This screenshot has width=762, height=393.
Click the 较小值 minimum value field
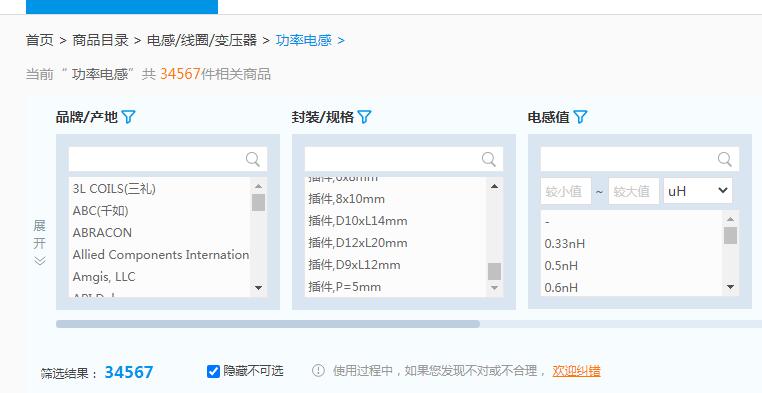[566, 191]
